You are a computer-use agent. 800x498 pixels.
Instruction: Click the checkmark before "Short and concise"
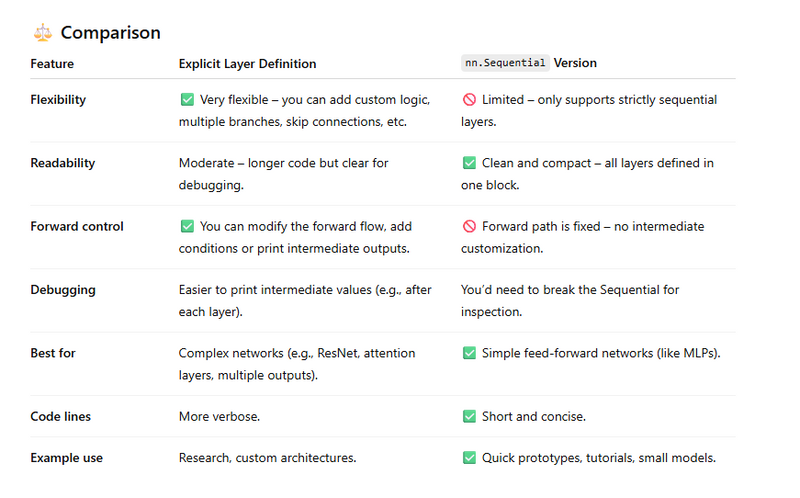point(469,416)
